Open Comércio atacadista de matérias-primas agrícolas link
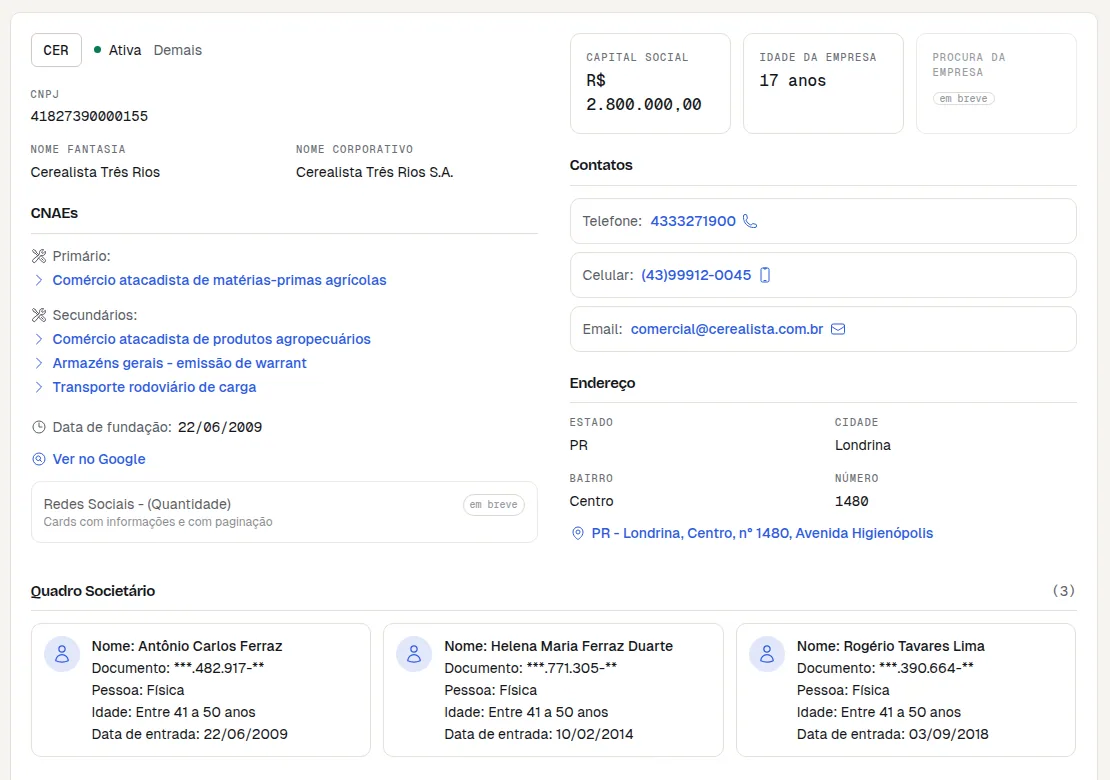 tap(219, 280)
